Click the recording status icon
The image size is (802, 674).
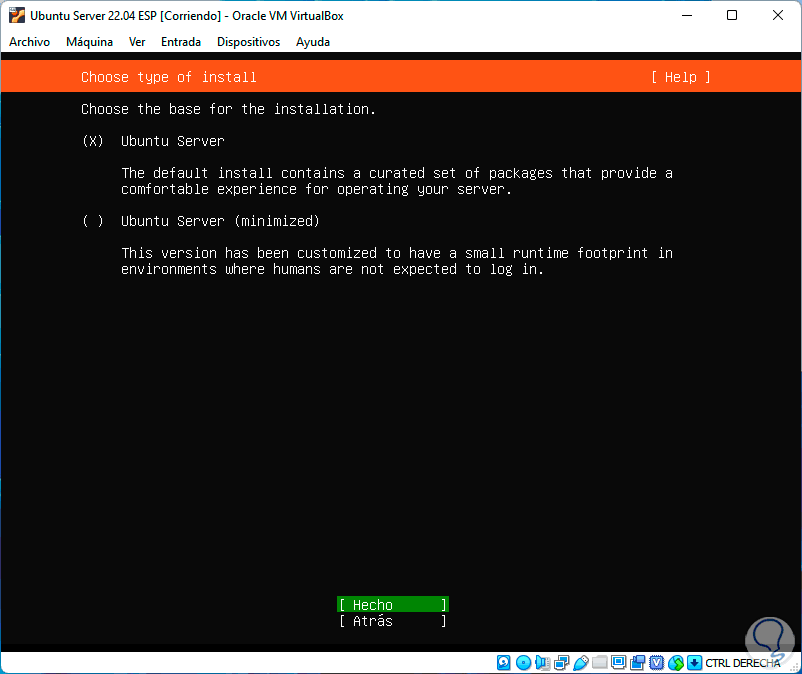(x=637, y=663)
